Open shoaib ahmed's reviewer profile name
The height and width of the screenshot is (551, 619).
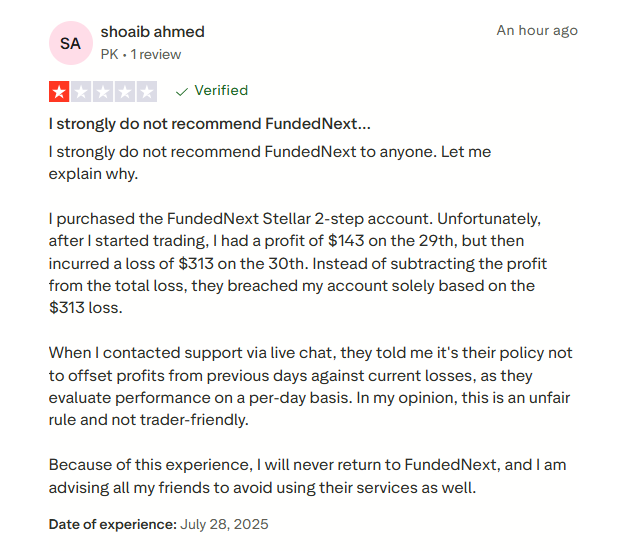(153, 31)
